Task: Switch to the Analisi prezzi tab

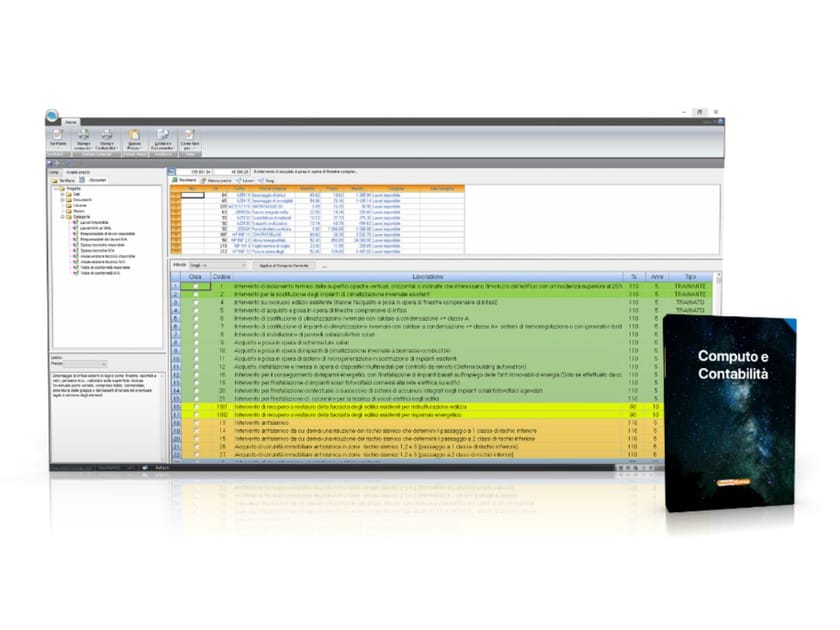Action: (78, 172)
